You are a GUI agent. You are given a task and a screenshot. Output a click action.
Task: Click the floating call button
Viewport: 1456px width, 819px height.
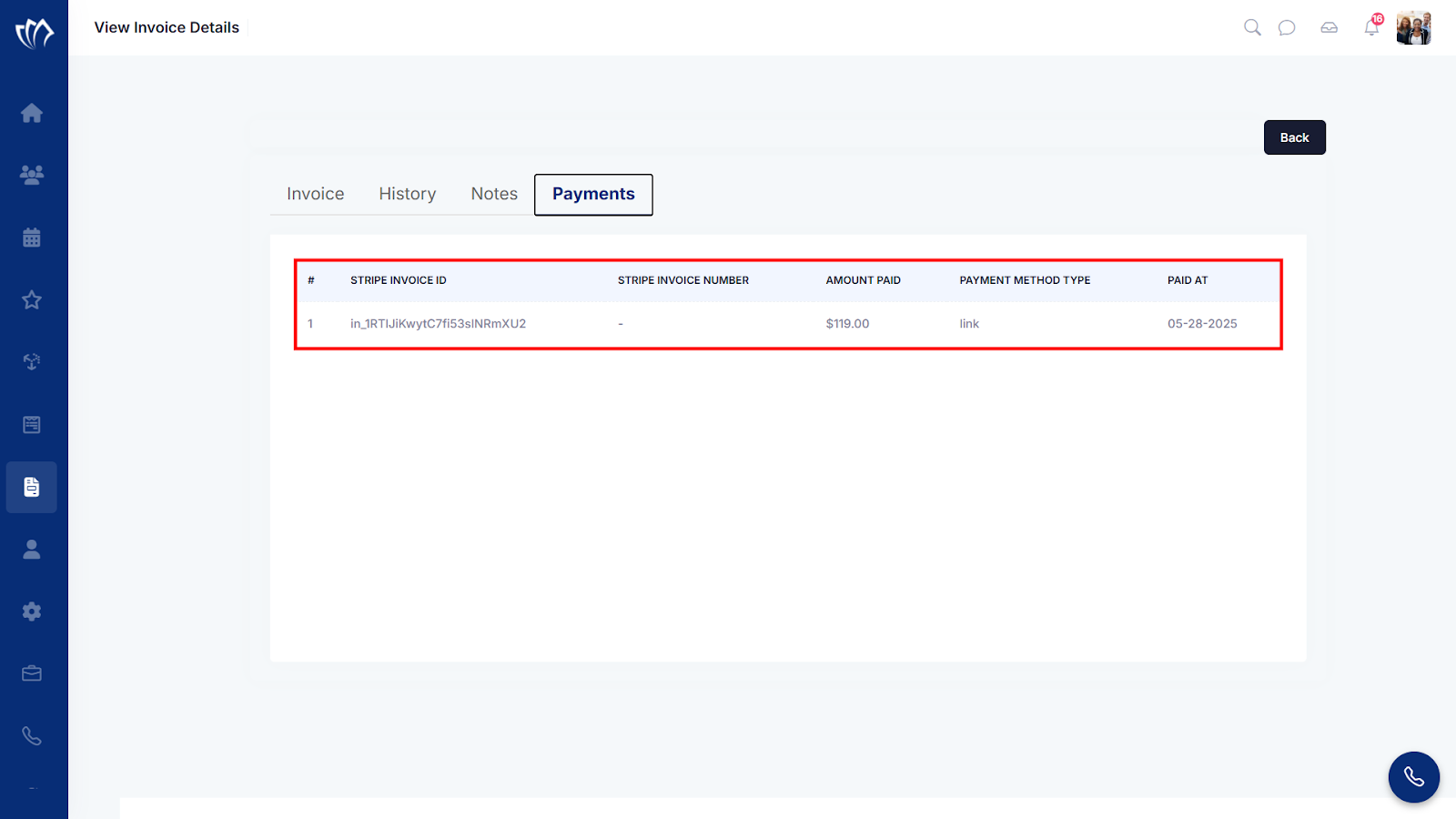click(1414, 777)
